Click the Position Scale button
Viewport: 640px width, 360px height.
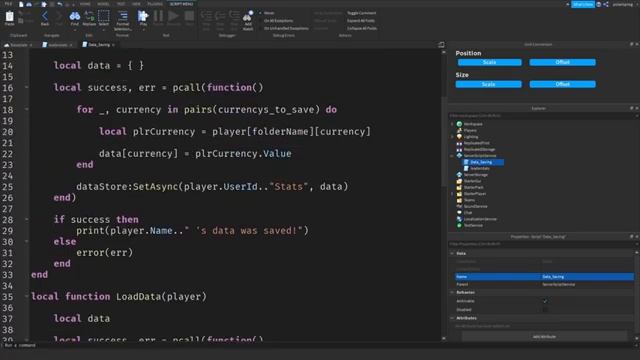489,62
